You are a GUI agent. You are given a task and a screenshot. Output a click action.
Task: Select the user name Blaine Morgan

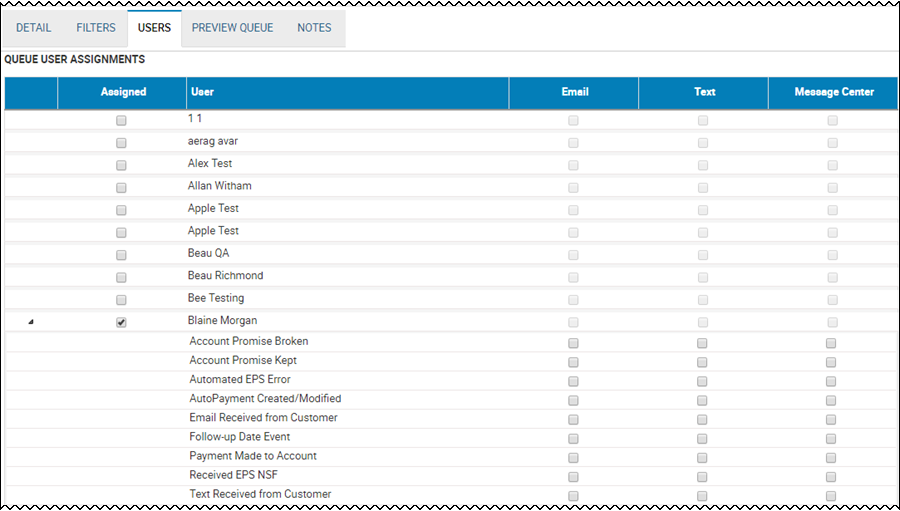point(222,320)
